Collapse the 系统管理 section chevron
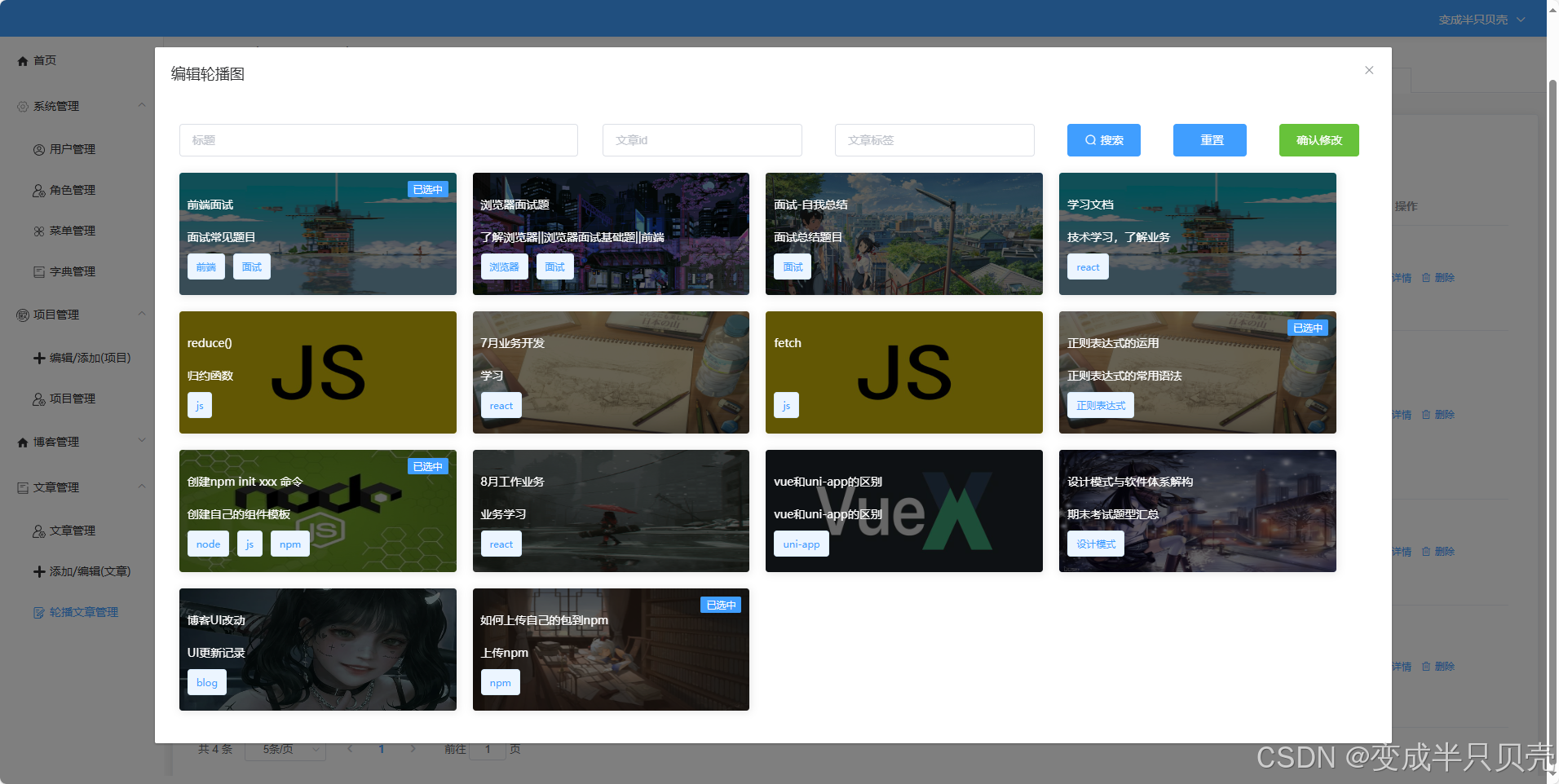Screen dimensions: 1559x784 pyautogui.click(x=142, y=104)
